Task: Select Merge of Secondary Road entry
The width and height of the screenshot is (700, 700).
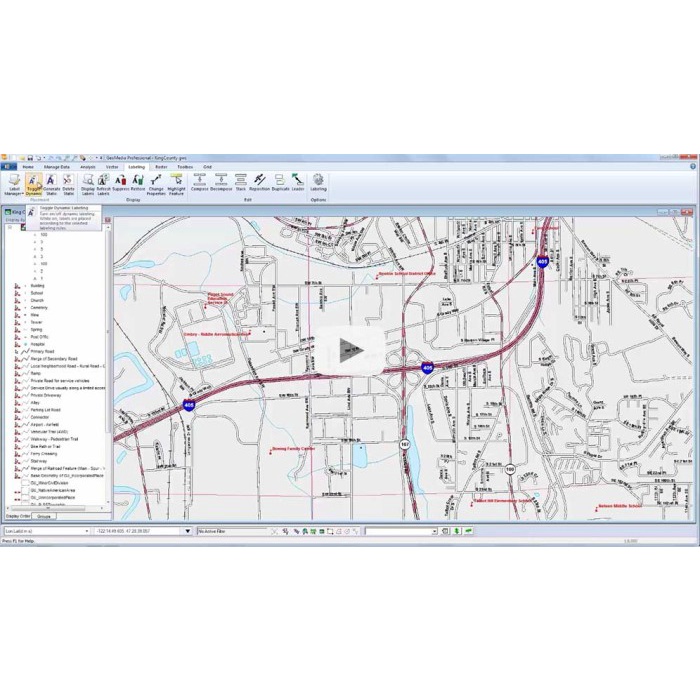Action: click(54, 359)
